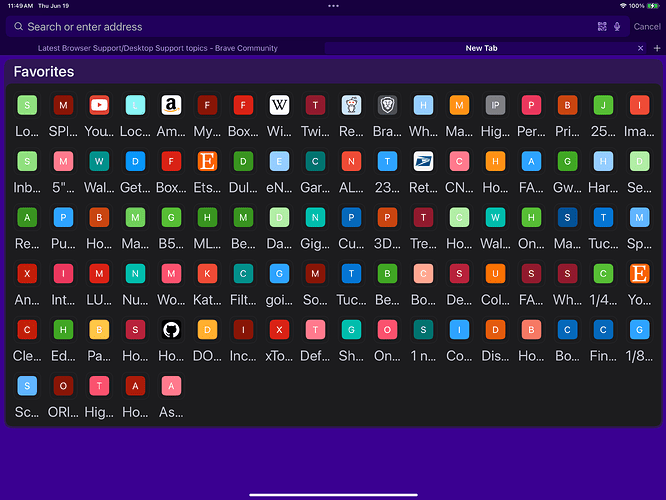Open the 'Cu...' favorite
This screenshot has width=666, height=500.
[351, 218]
